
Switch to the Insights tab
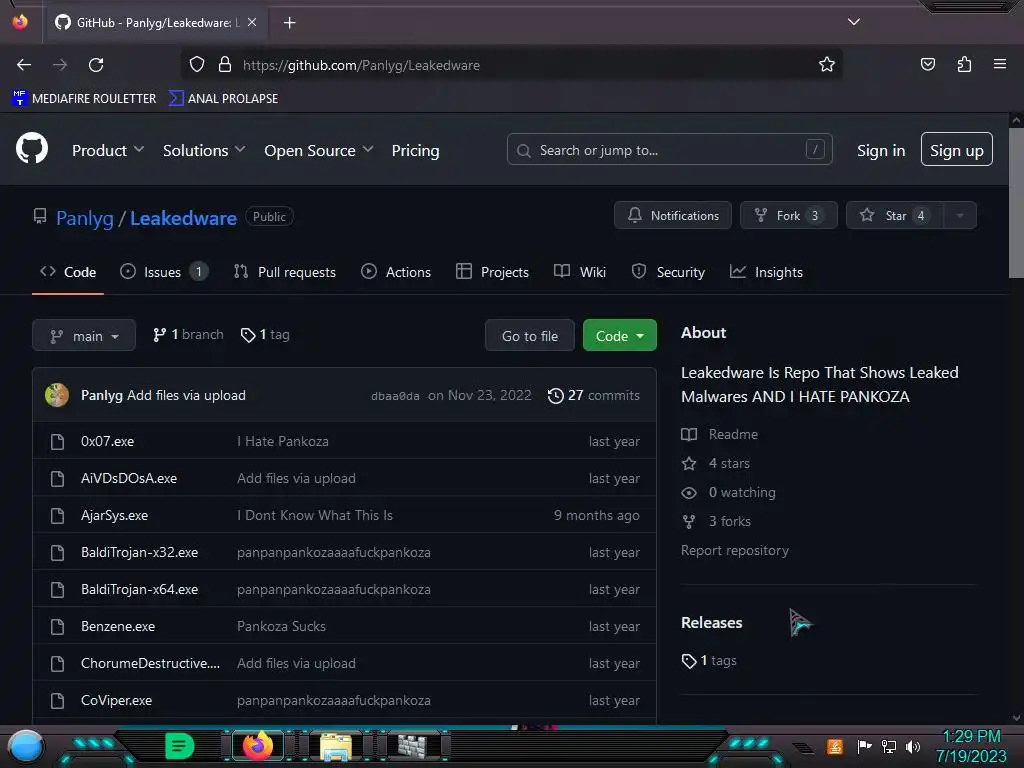point(766,272)
